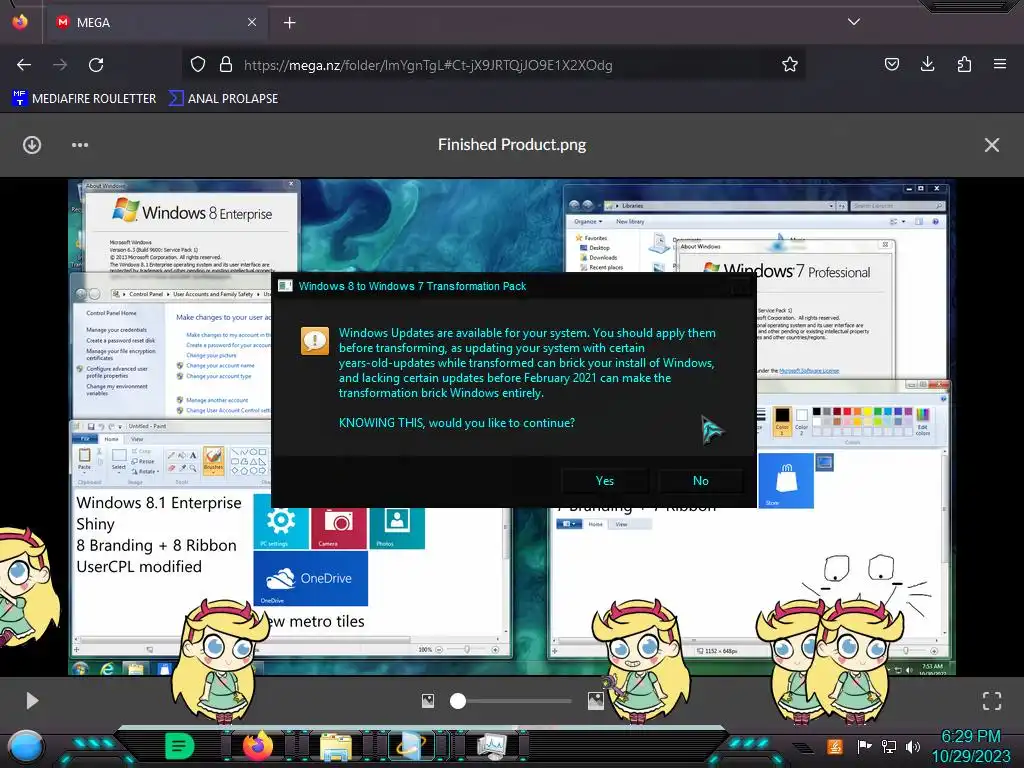
Task: Open the tracking protection shield panel
Action: click(x=198, y=65)
